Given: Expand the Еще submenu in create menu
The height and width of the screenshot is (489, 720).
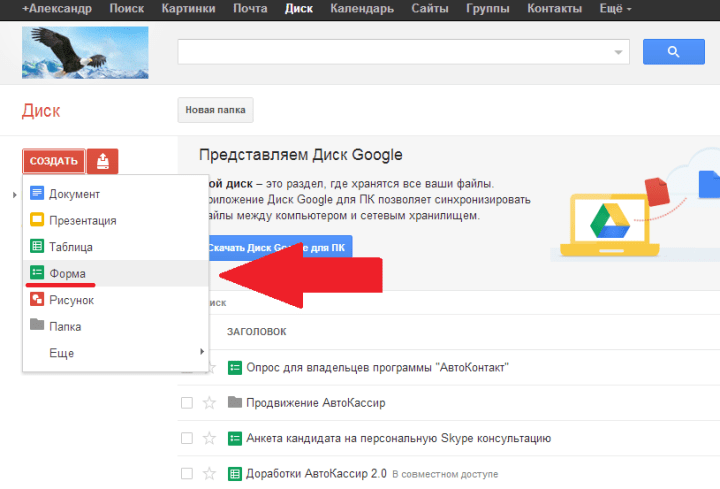Looking at the screenshot, I should pos(116,353).
